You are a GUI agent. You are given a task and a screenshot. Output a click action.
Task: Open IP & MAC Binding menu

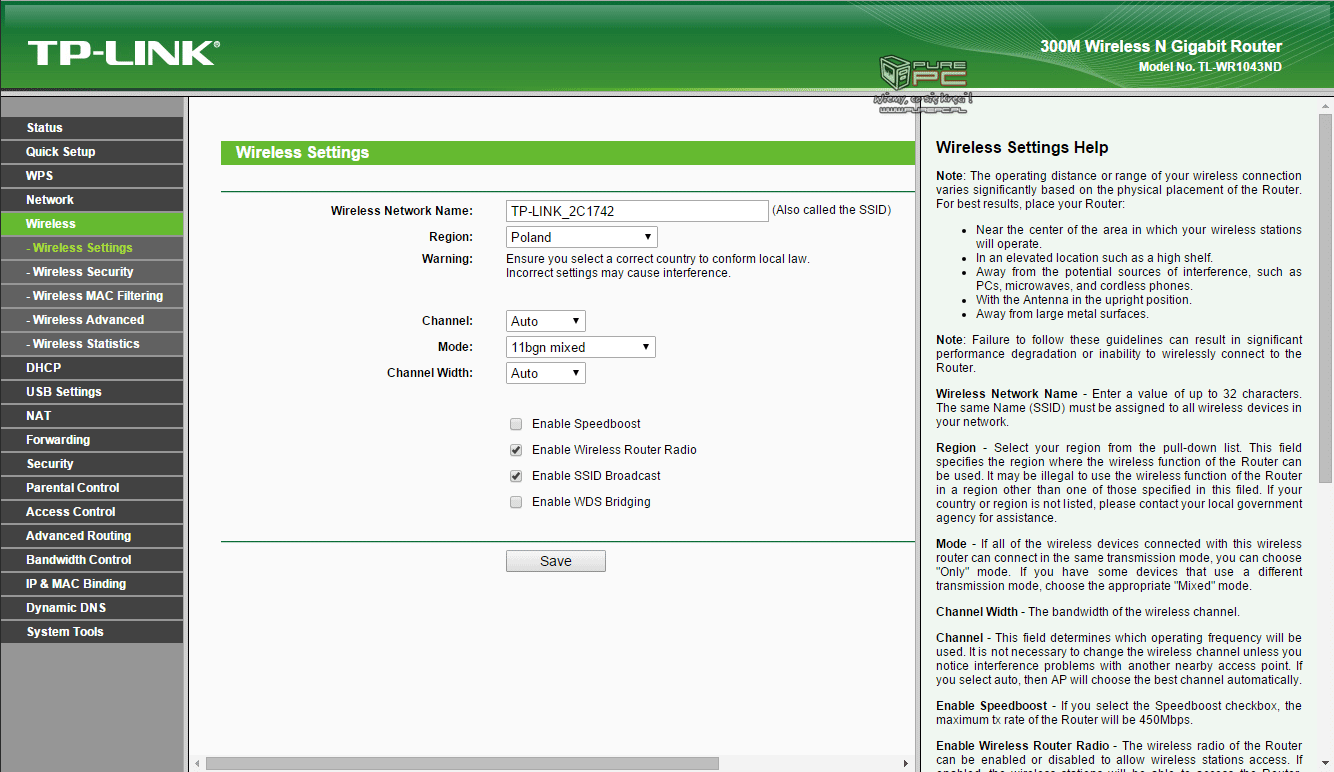(x=92, y=584)
